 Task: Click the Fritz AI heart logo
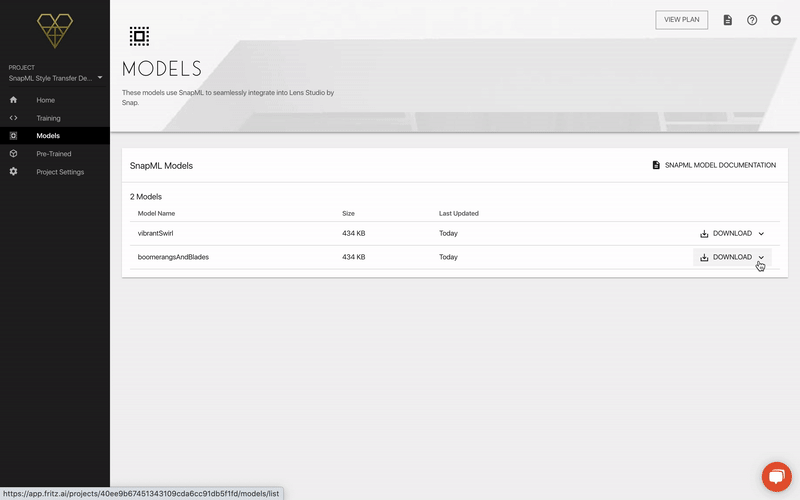[x=55, y=31]
